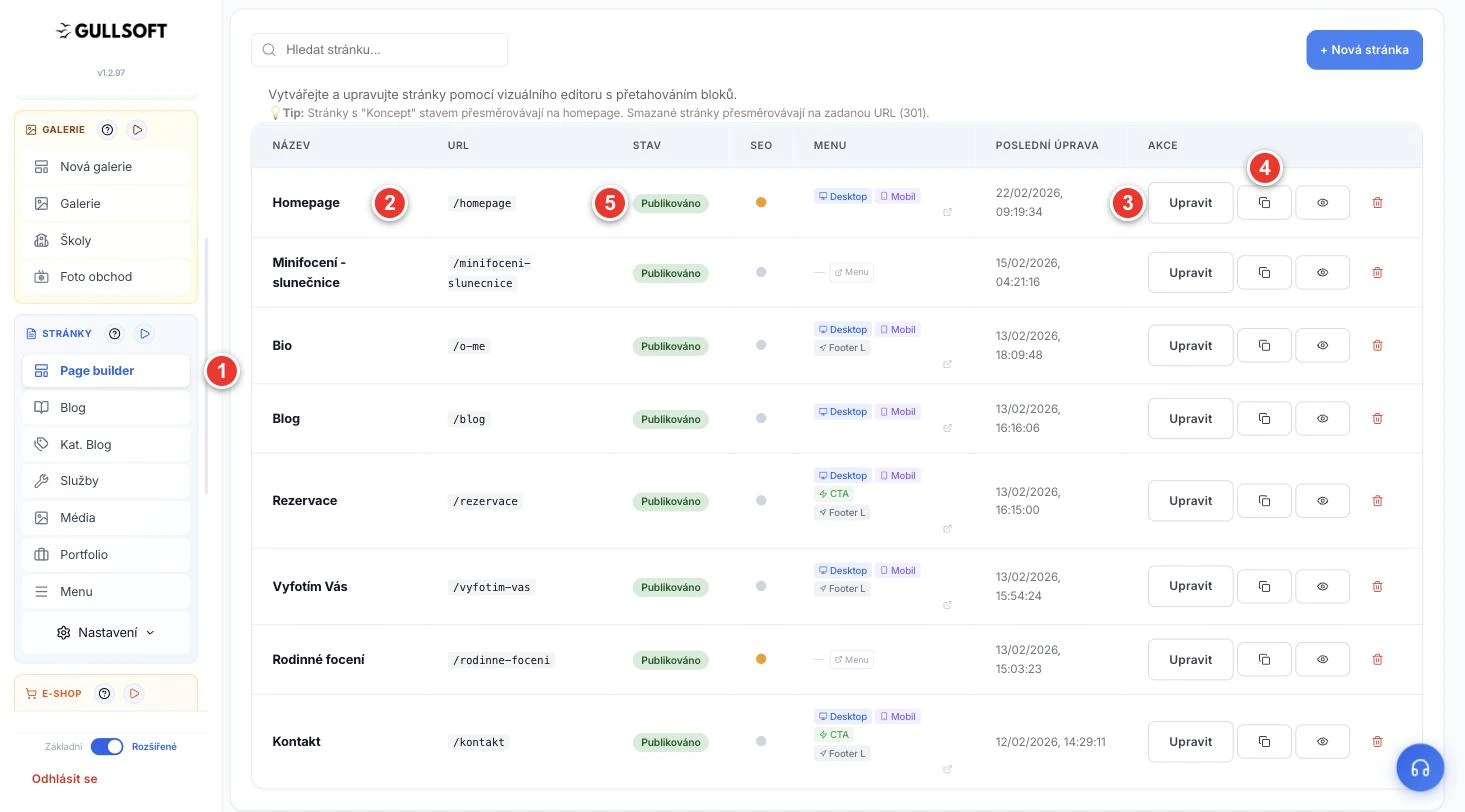Duplicate the Kontakt page with copy icon
This screenshot has height=812, width=1465.
coord(1264,741)
